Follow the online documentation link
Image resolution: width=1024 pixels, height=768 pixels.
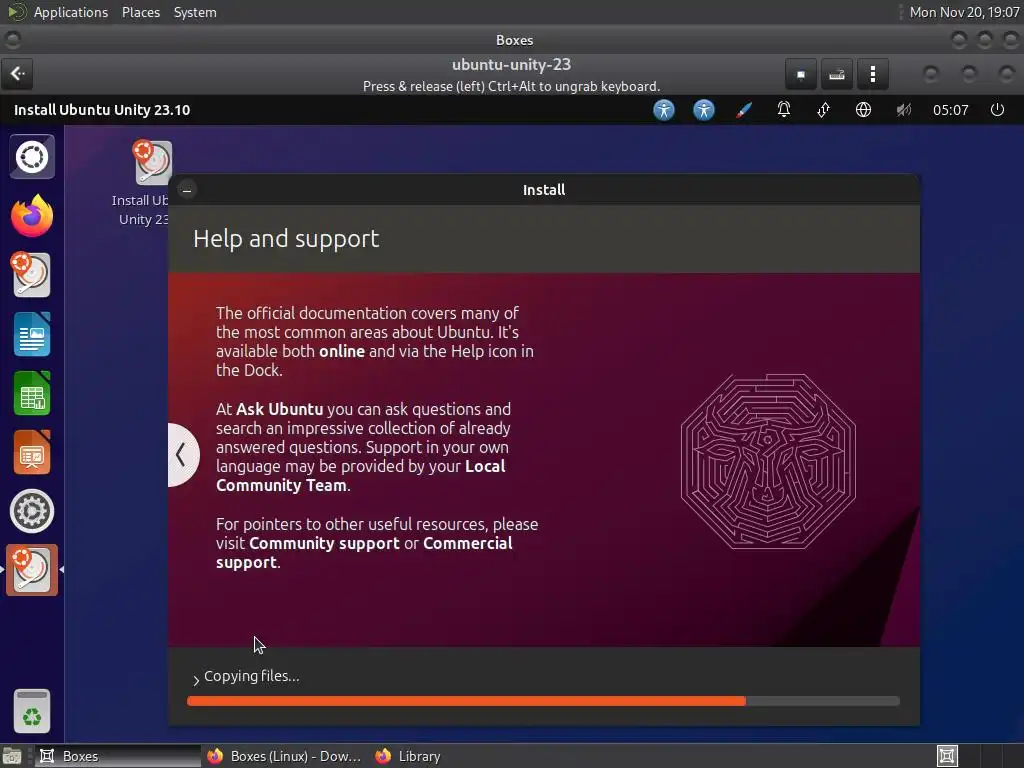342,351
